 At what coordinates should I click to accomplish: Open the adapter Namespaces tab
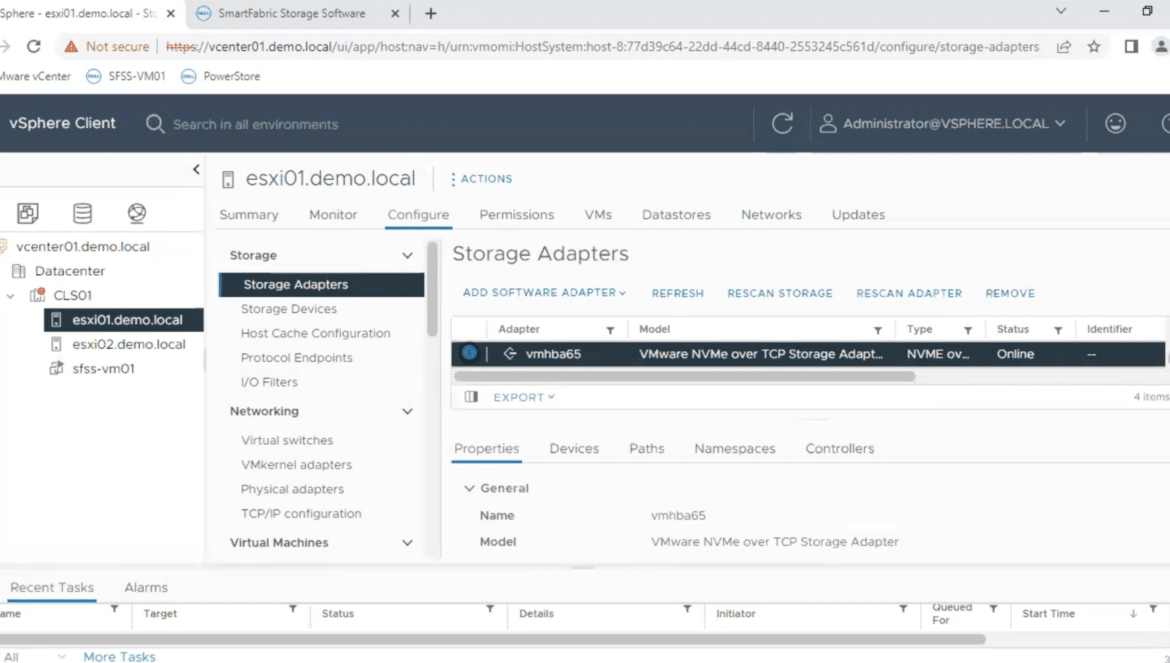[x=734, y=448]
